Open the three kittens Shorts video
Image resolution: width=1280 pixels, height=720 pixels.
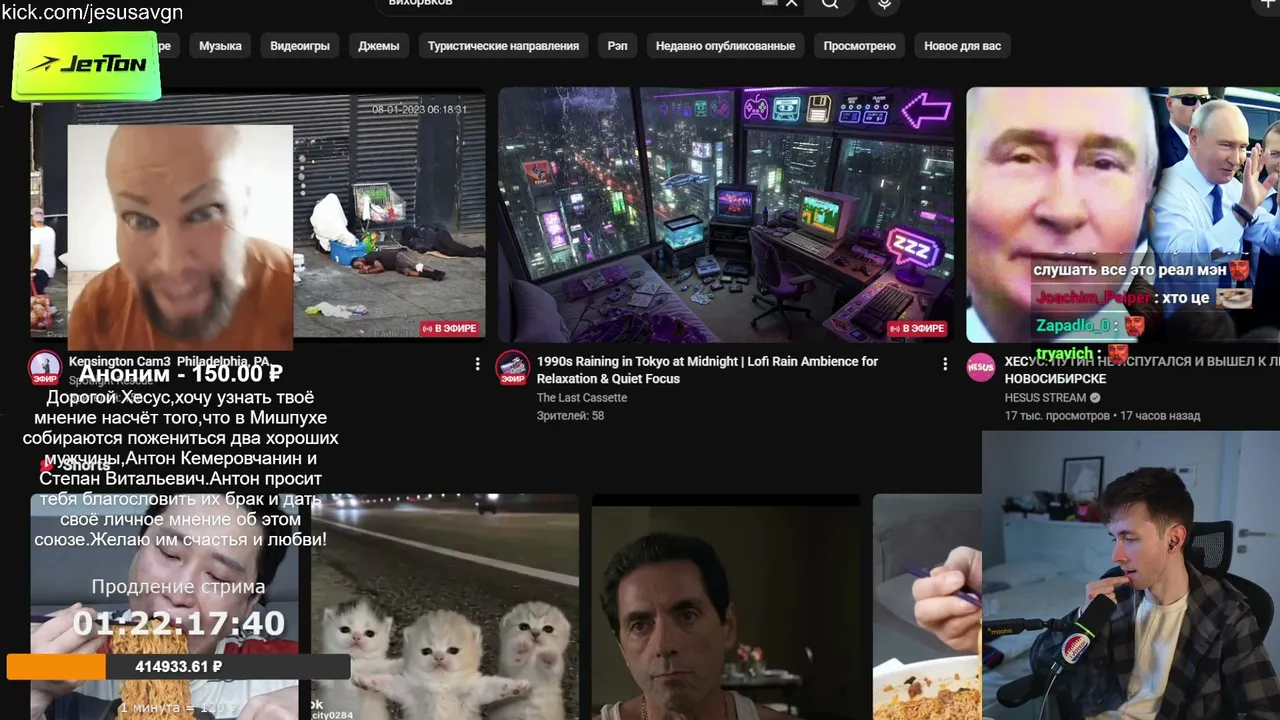pyautogui.click(x=445, y=607)
